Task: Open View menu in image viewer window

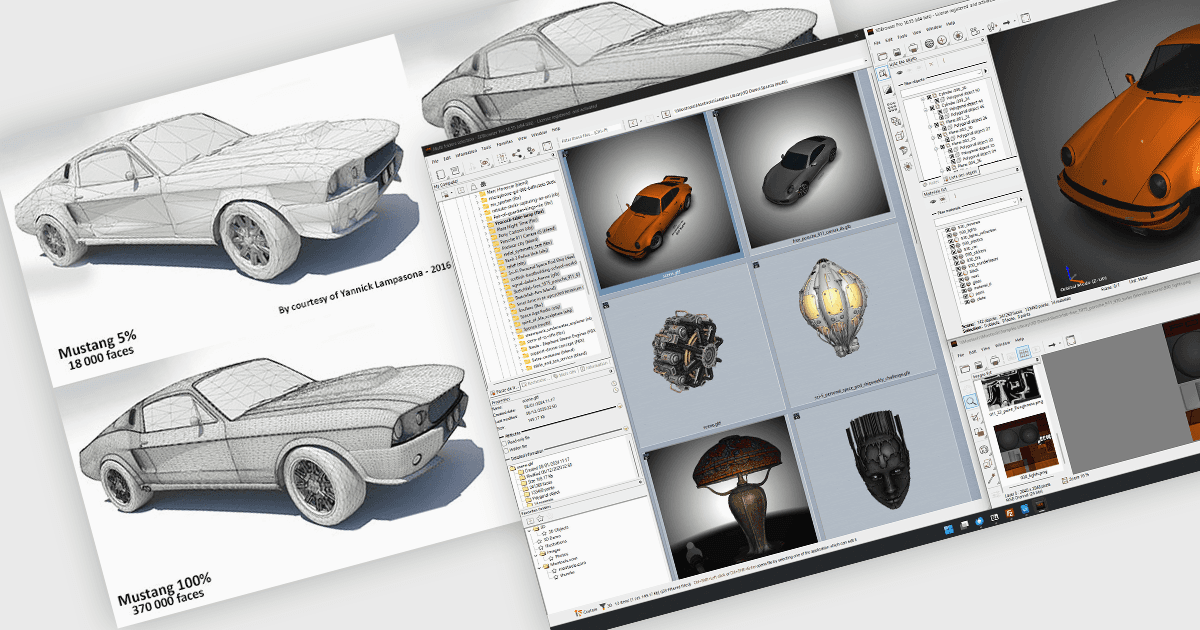Action: point(985,349)
